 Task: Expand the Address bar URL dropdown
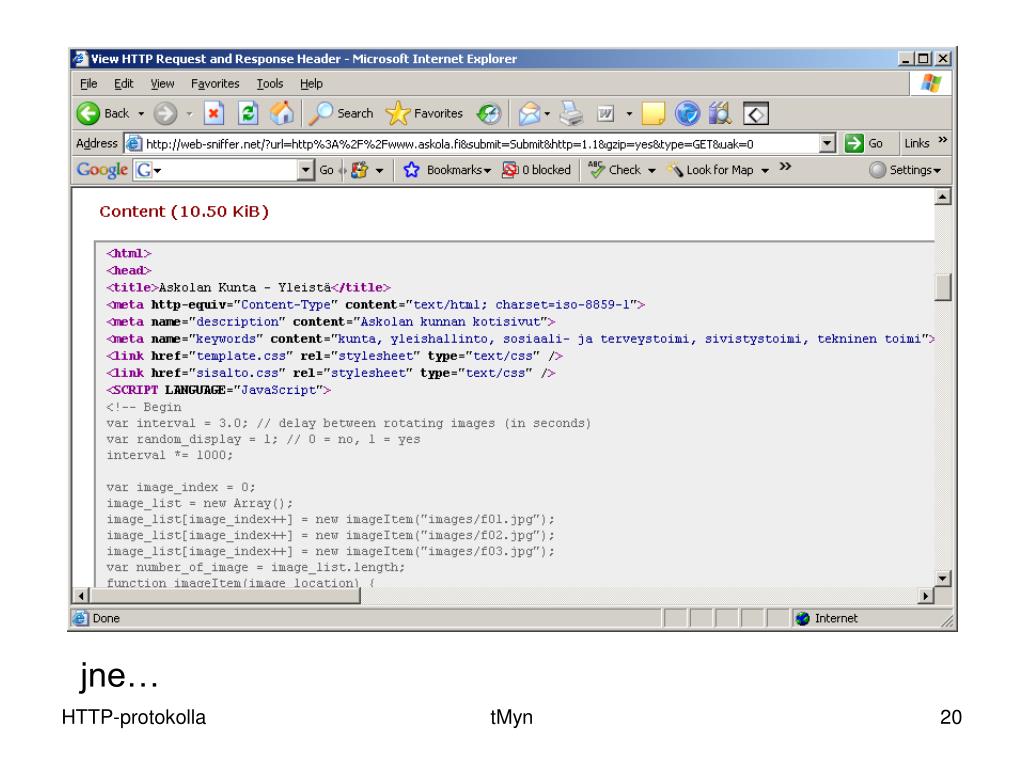(827, 143)
